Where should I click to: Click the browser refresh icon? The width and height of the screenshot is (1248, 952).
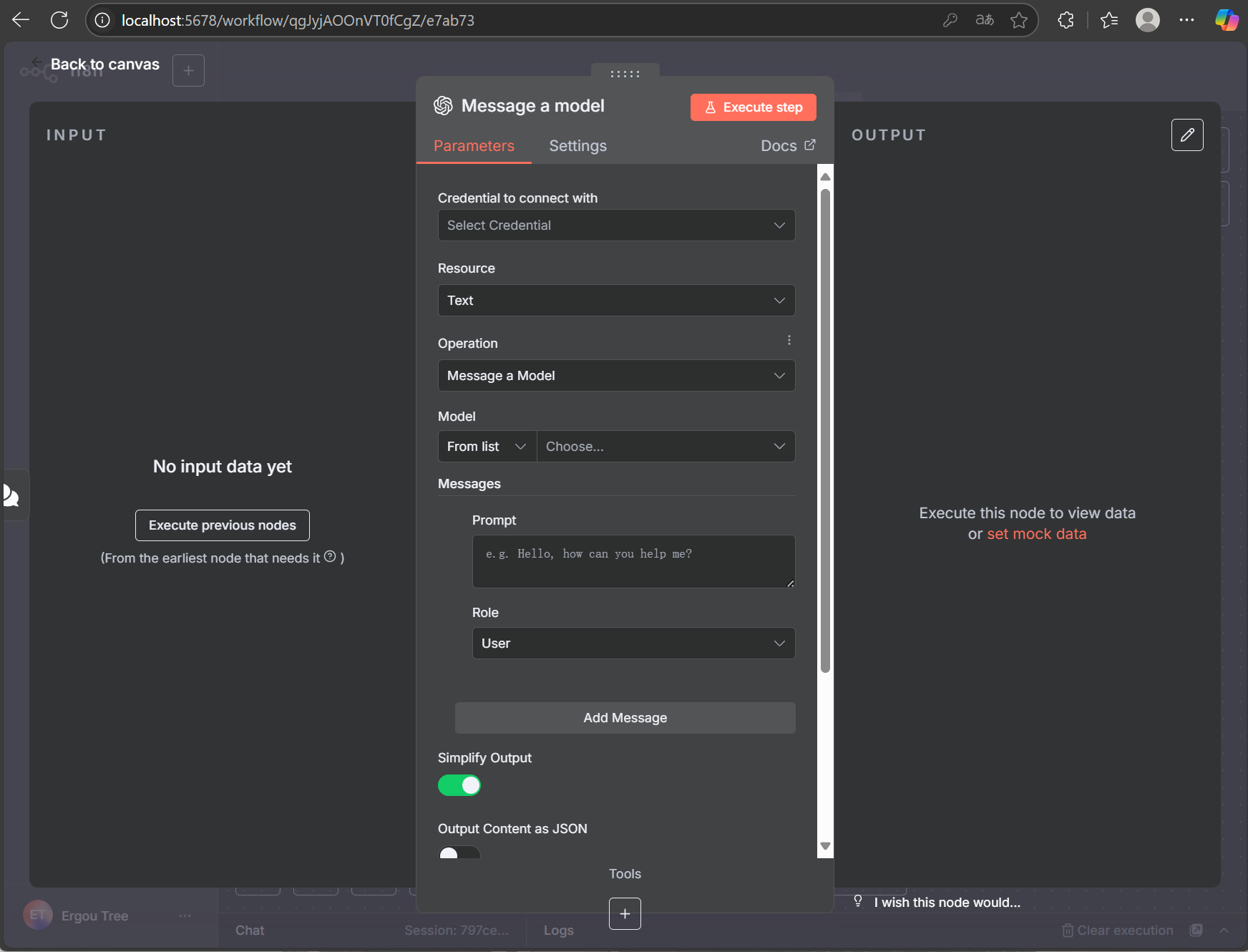tap(59, 20)
